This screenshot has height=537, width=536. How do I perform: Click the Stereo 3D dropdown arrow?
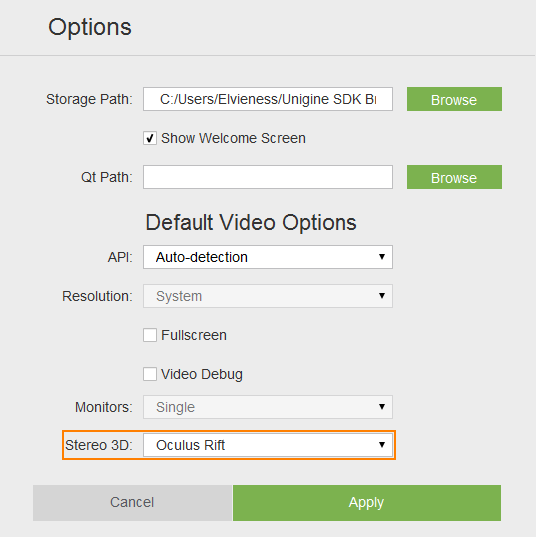[x=382, y=445]
